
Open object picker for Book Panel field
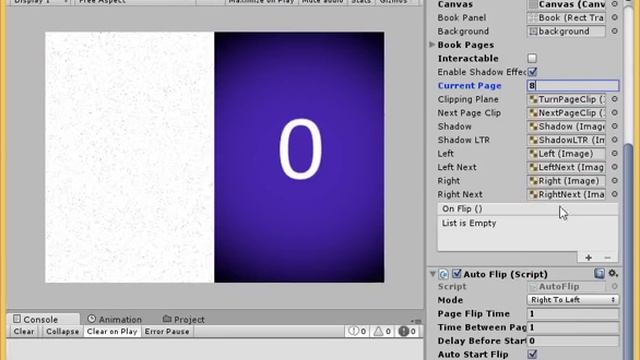(614, 18)
